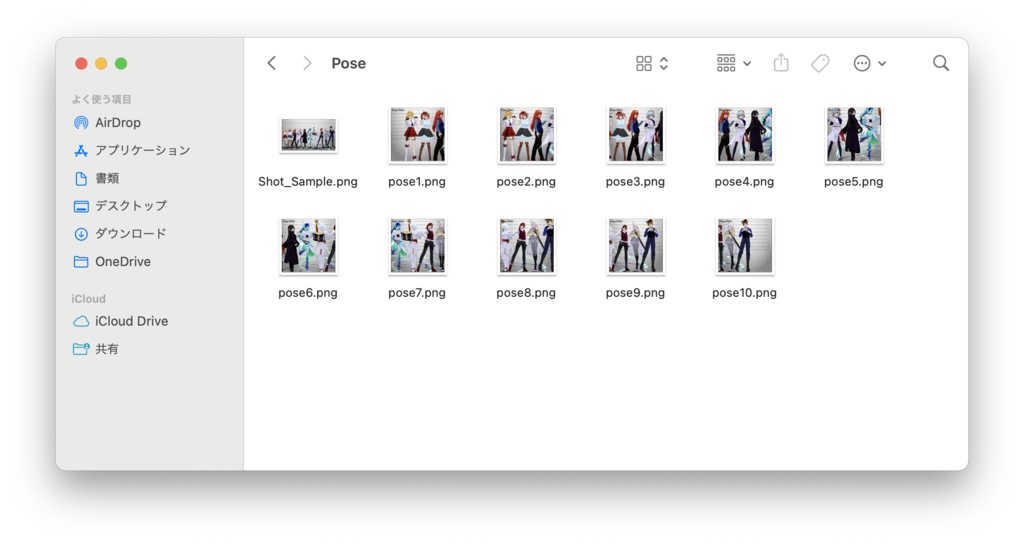This screenshot has height=544, width=1024.
Task: Click the iCloud sidebar section heading
Action: [88, 298]
